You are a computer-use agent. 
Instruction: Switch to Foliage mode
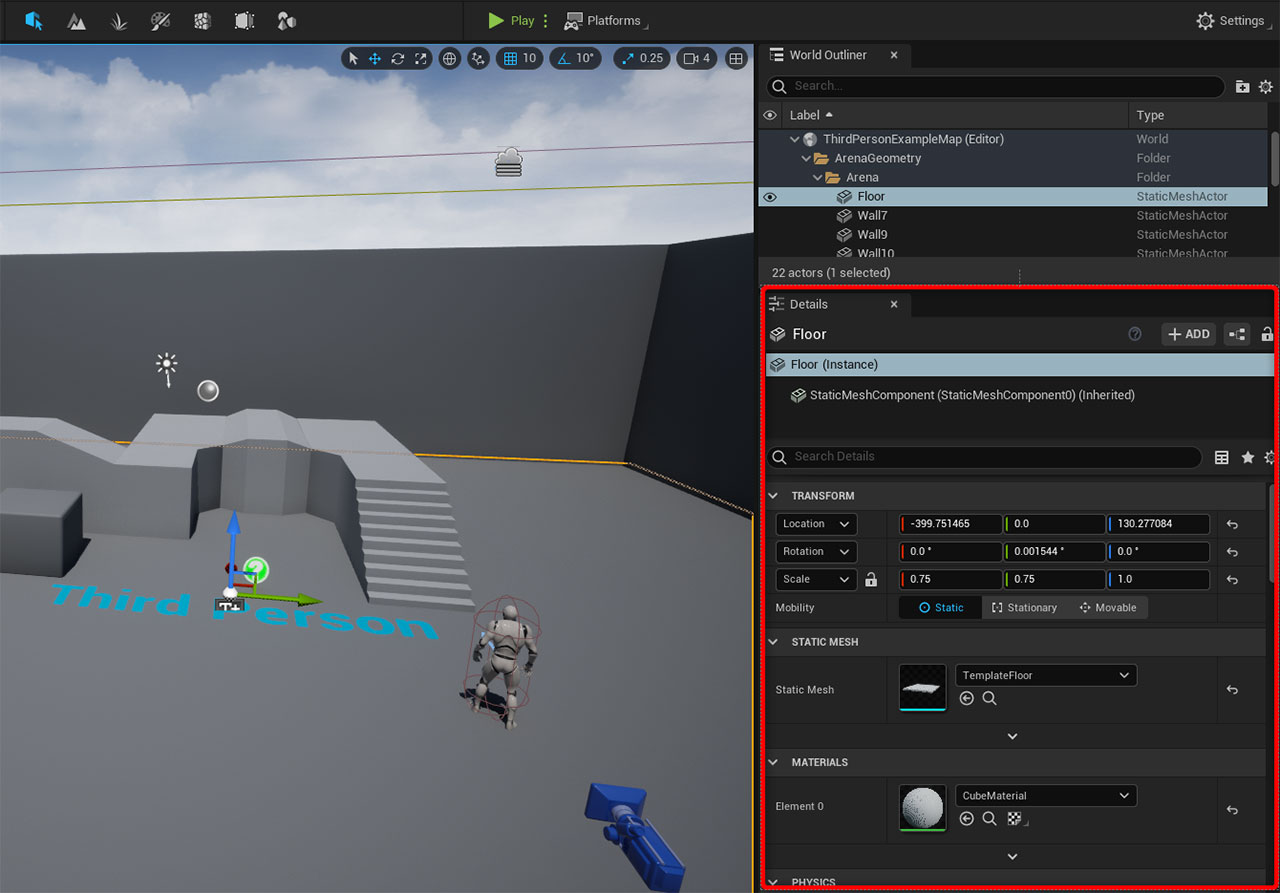point(118,20)
